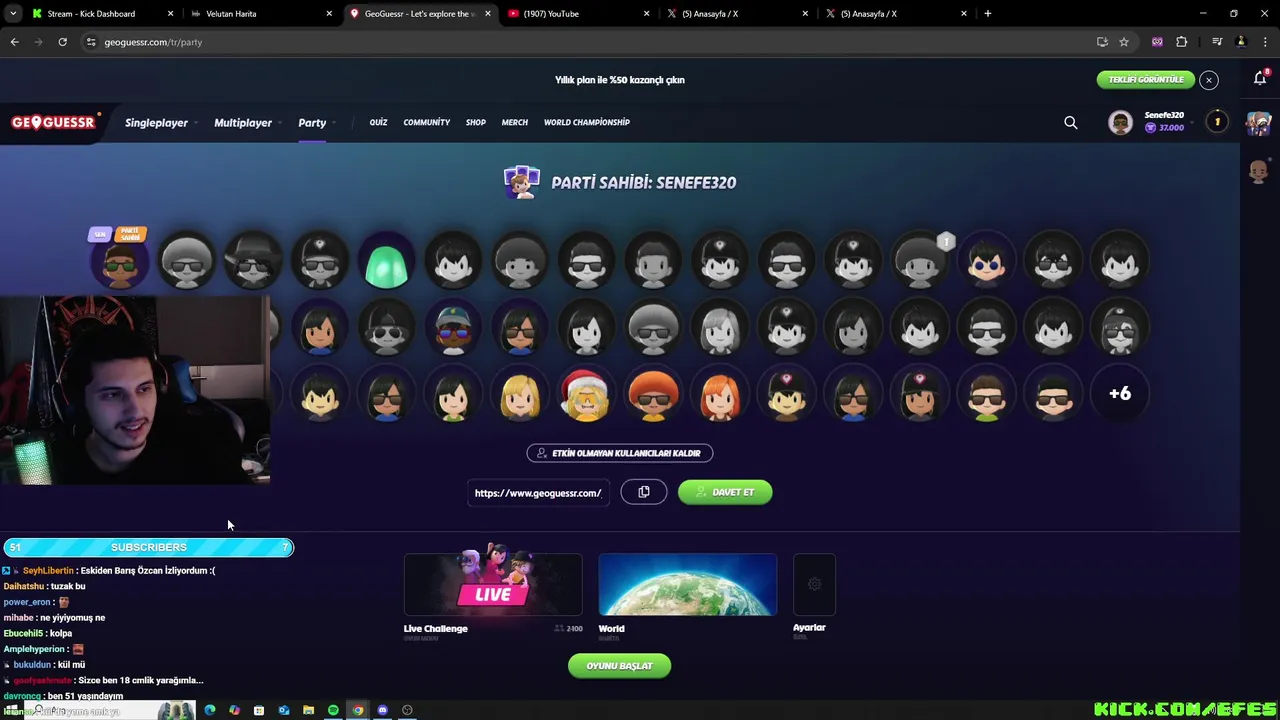Click the TEKLİFİ GÖRÜNTÜLE button

(x=1146, y=80)
